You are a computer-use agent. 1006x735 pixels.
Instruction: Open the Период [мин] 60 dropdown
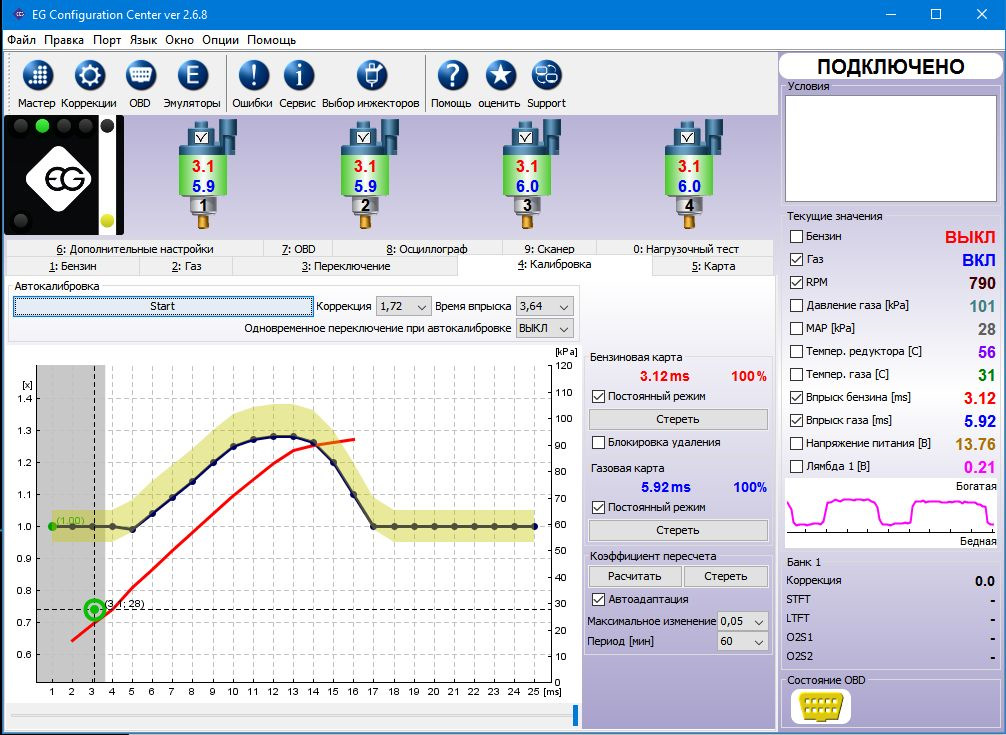point(742,641)
